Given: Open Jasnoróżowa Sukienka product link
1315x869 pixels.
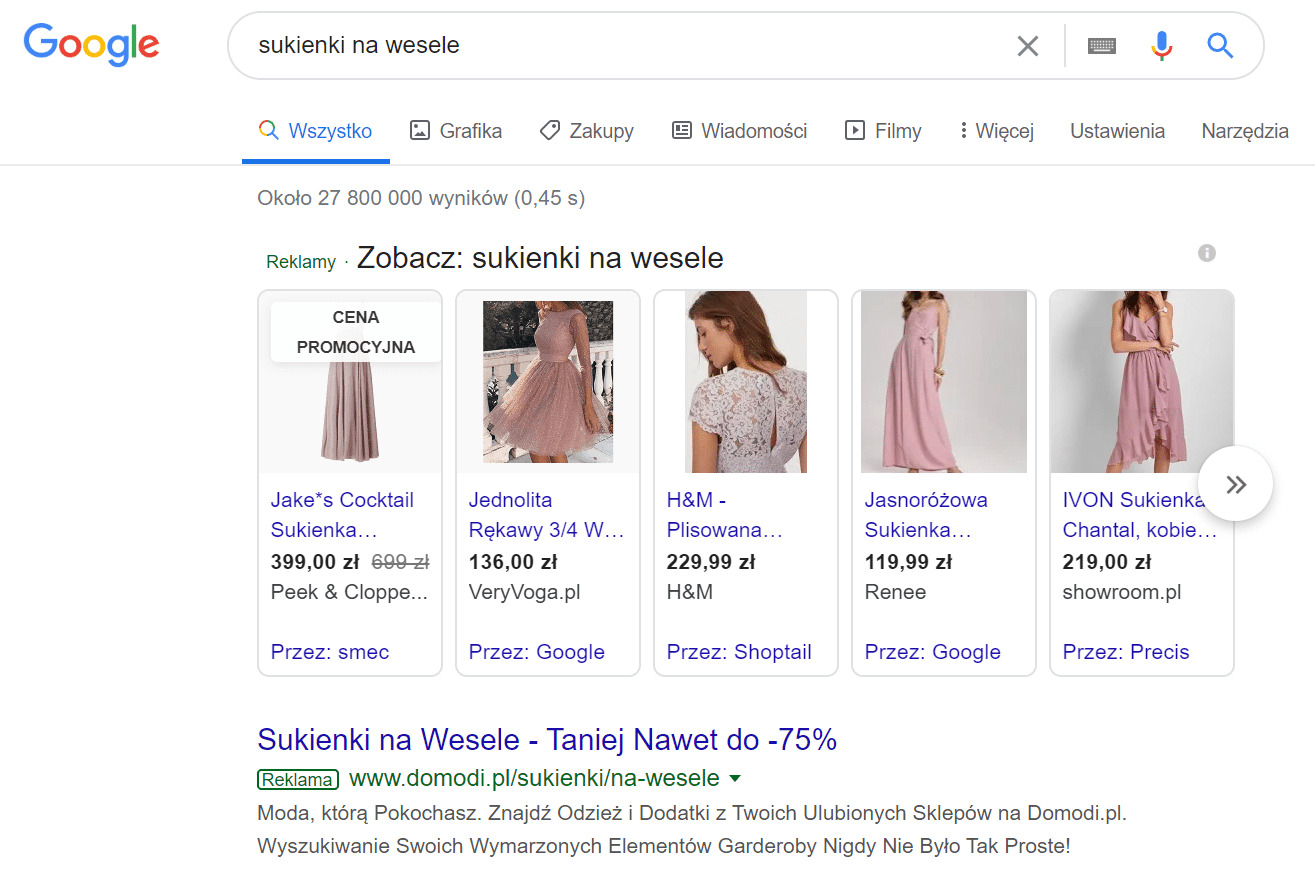Looking at the screenshot, I should click(926, 515).
